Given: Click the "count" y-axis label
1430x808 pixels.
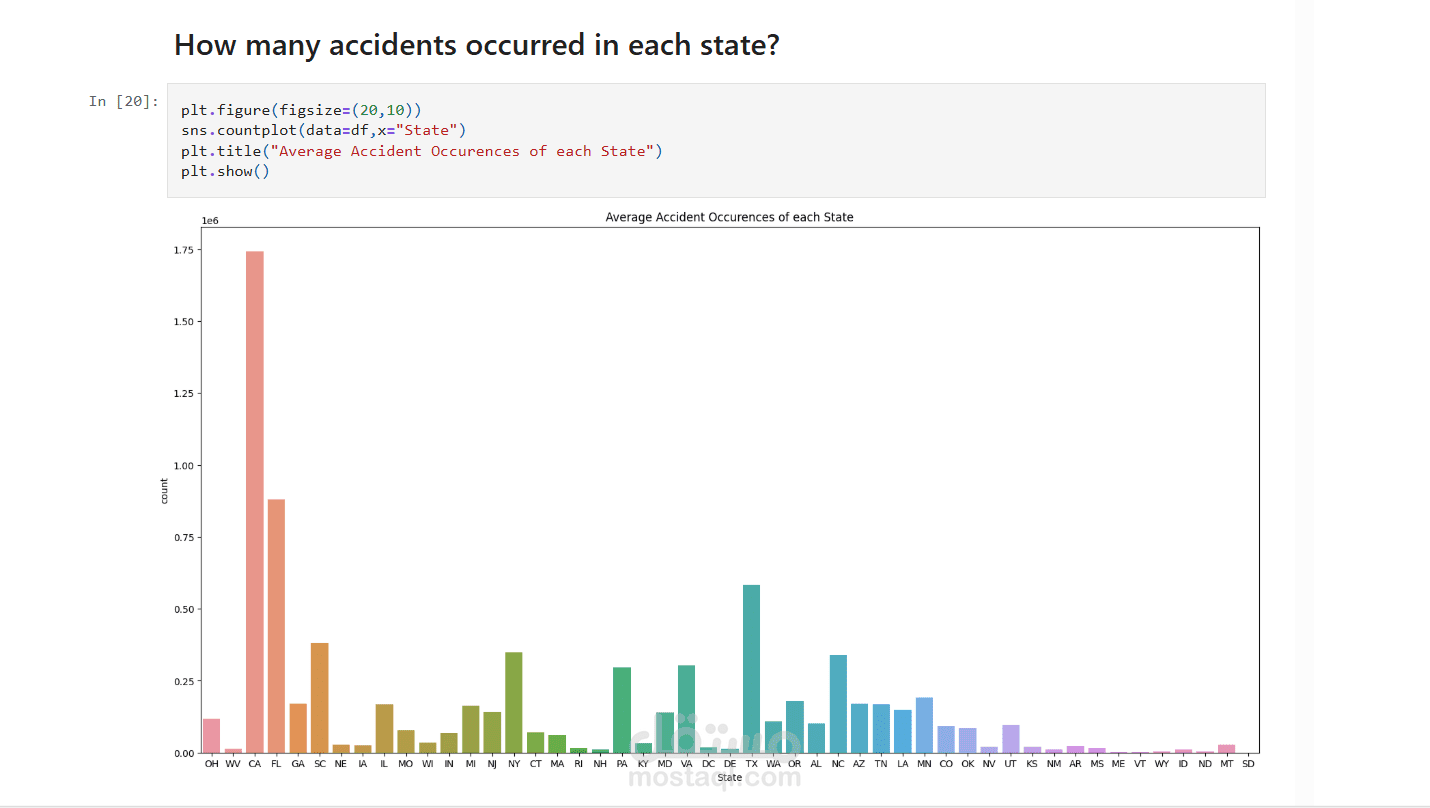Looking at the screenshot, I should coord(165,490).
